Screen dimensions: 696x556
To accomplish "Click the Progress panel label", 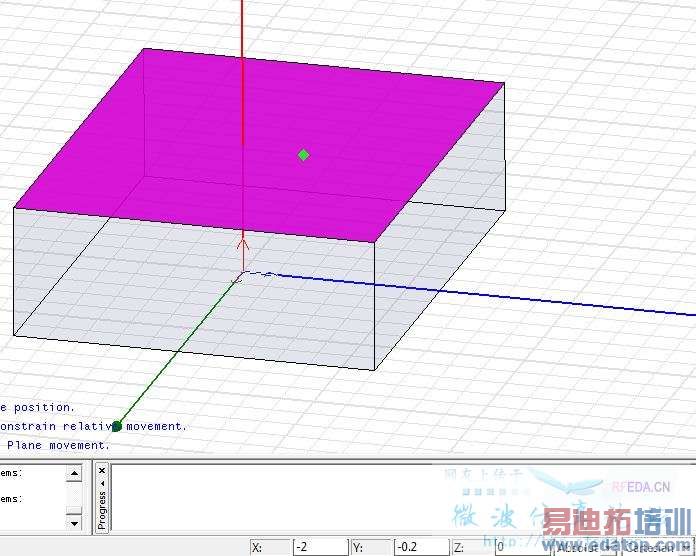I will 102,510.
